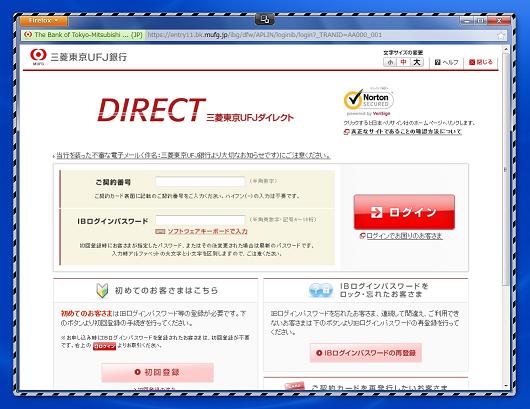Click the site identity badge in address bar
The image size is (530, 409).
point(83,35)
